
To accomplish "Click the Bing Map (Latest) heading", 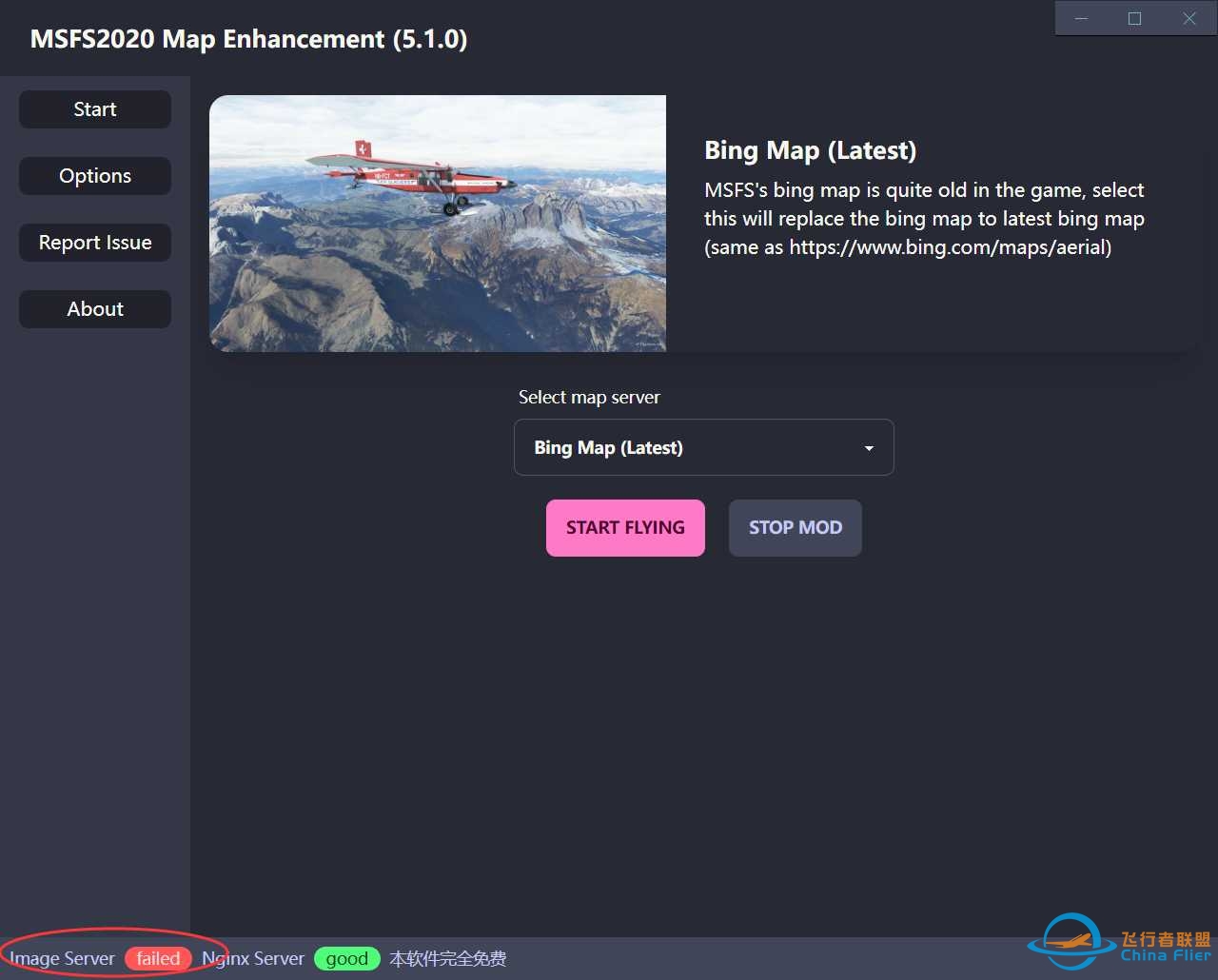I will pyautogui.click(x=811, y=150).
